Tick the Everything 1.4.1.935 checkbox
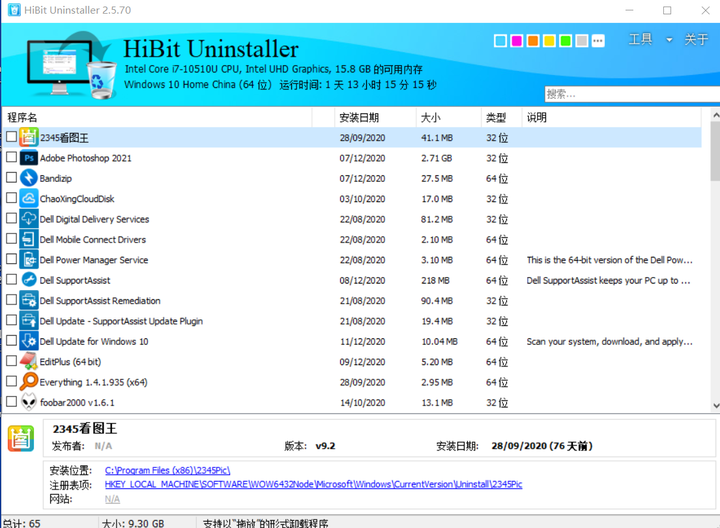The width and height of the screenshot is (720, 528). click(x=11, y=381)
